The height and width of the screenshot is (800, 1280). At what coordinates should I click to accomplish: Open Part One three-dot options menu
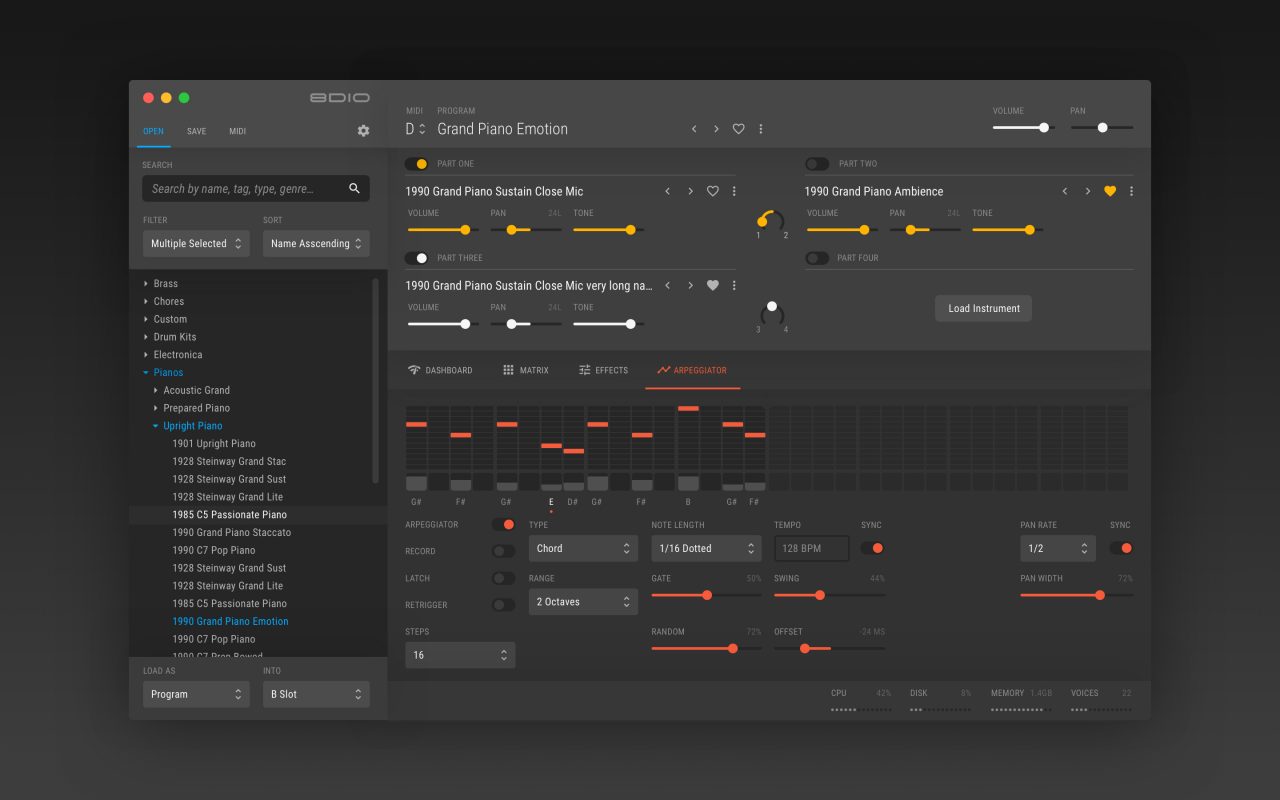(734, 191)
